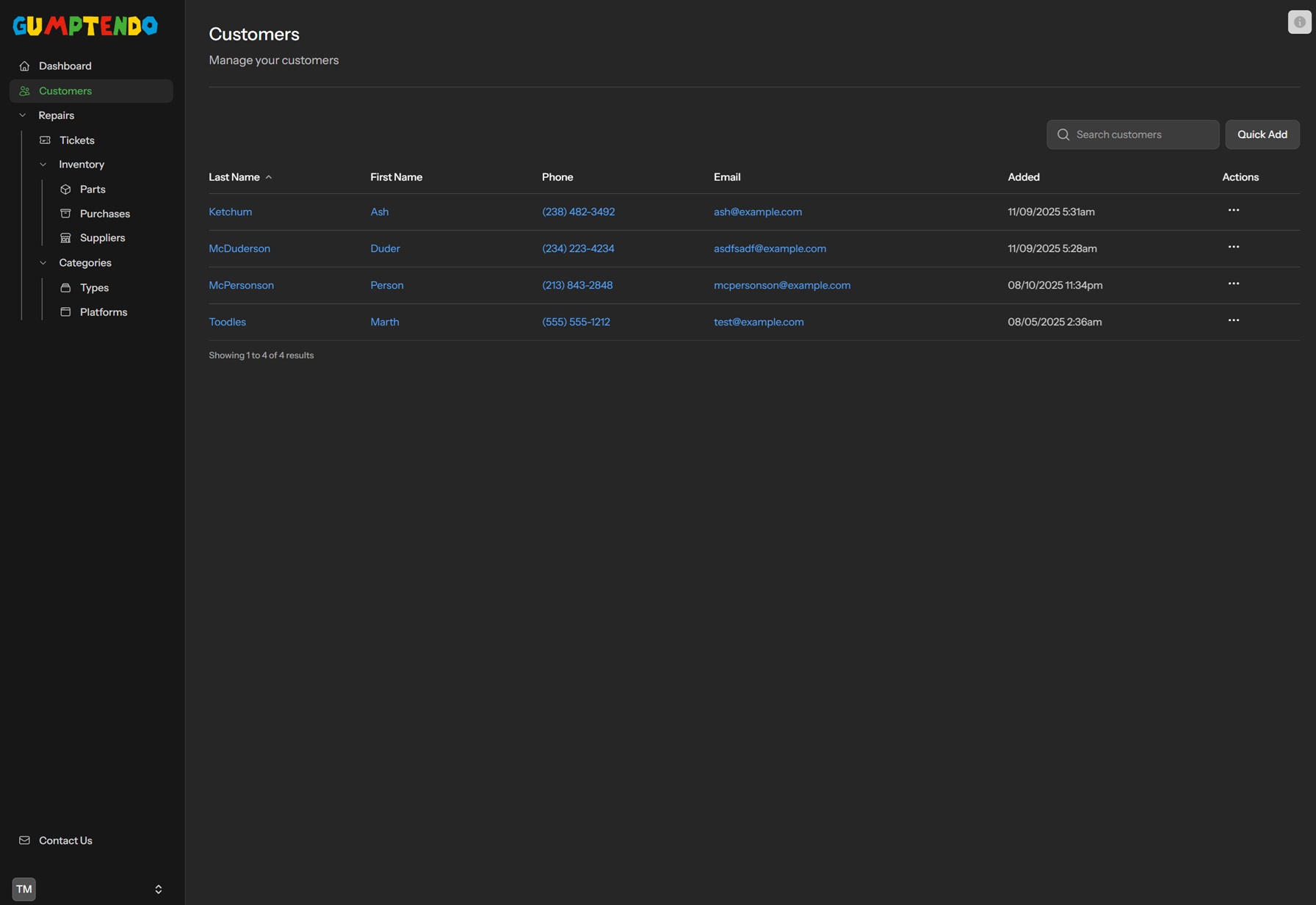1316x905 pixels.
Task: Click the Purchases archive icon
Action: 65,214
